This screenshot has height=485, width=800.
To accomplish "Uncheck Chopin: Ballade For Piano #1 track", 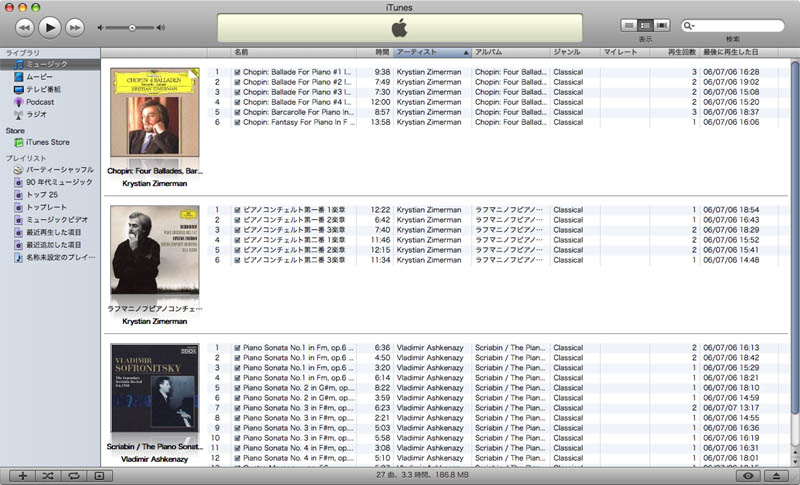I will pyautogui.click(x=237, y=72).
